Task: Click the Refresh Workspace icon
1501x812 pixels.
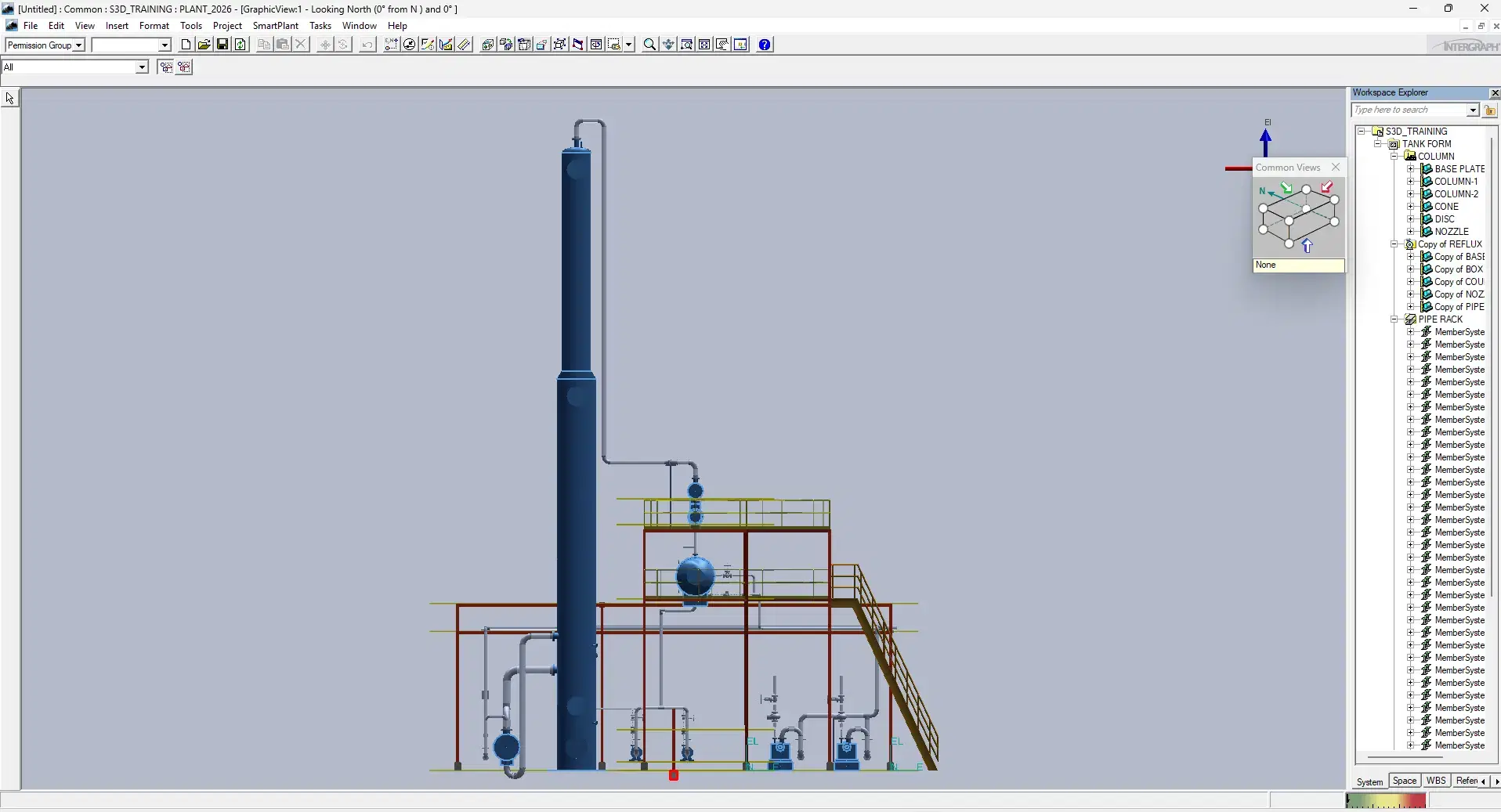Action: point(241,45)
